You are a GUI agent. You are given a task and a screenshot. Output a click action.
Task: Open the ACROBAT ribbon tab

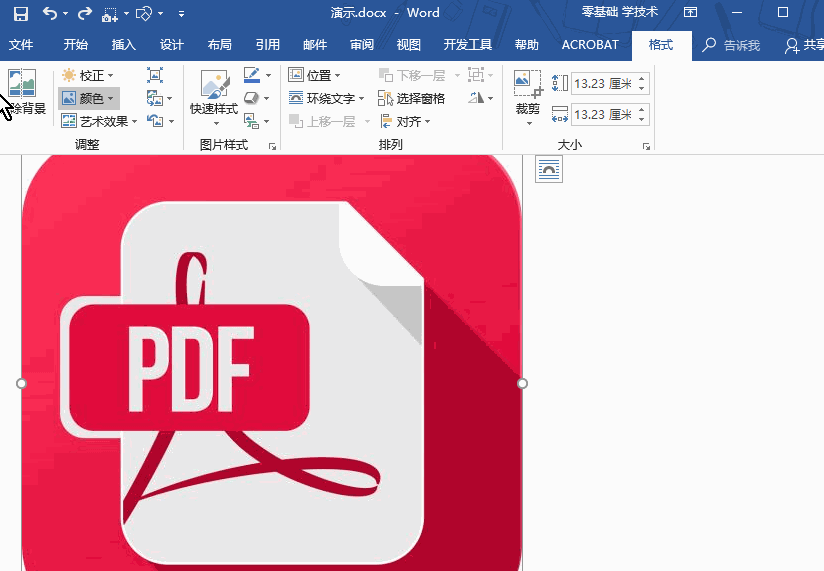590,45
